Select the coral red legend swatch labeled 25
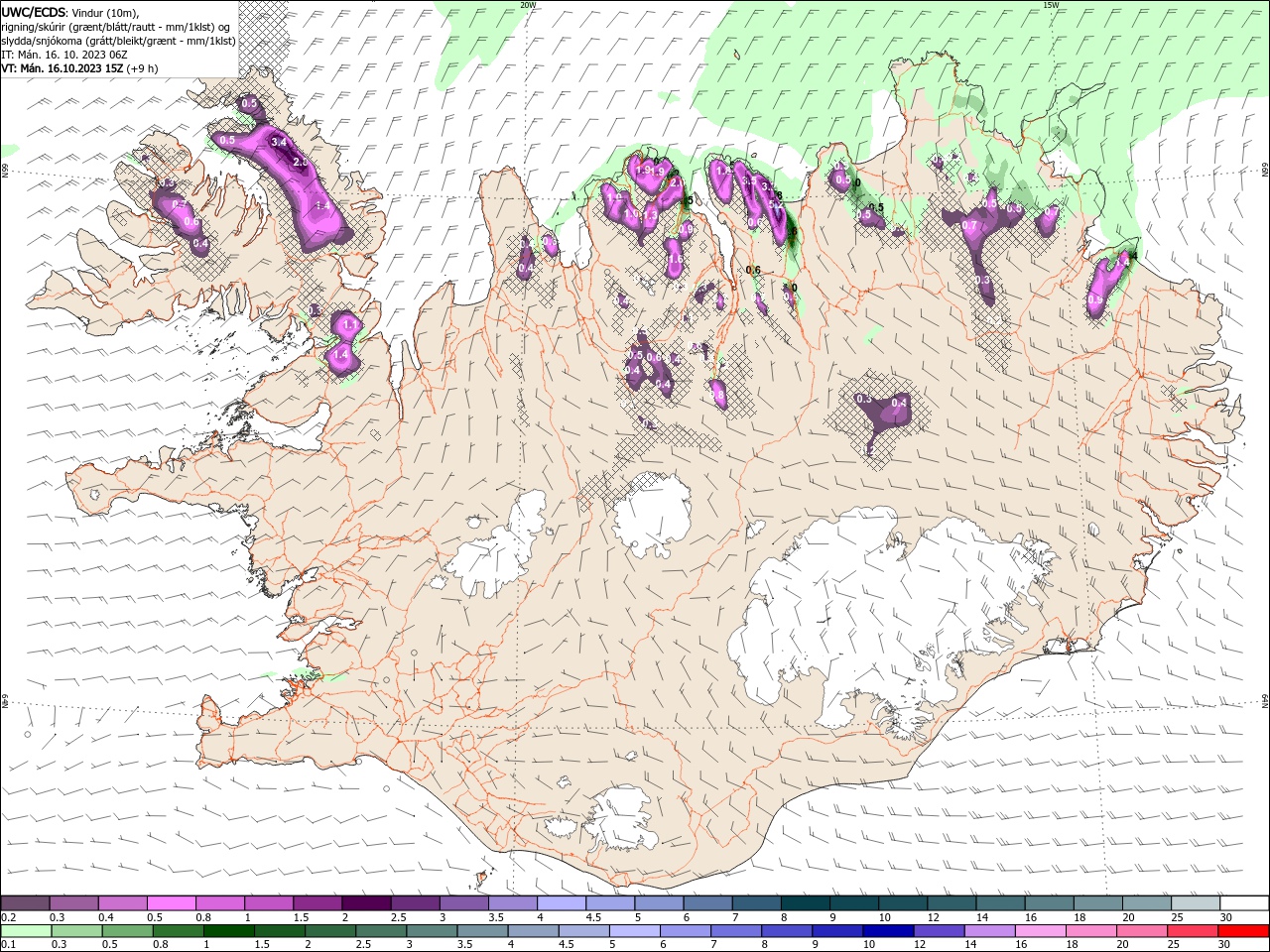This screenshot has width=1270, height=952. (1194, 931)
